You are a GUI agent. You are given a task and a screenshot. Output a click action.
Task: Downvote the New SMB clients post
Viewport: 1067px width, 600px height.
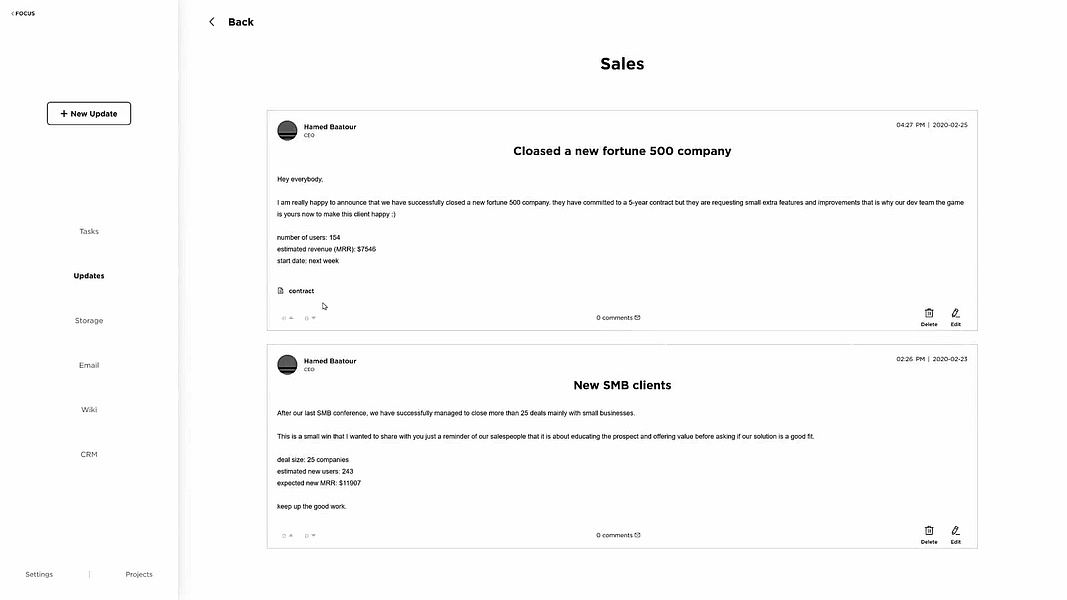click(x=310, y=535)
